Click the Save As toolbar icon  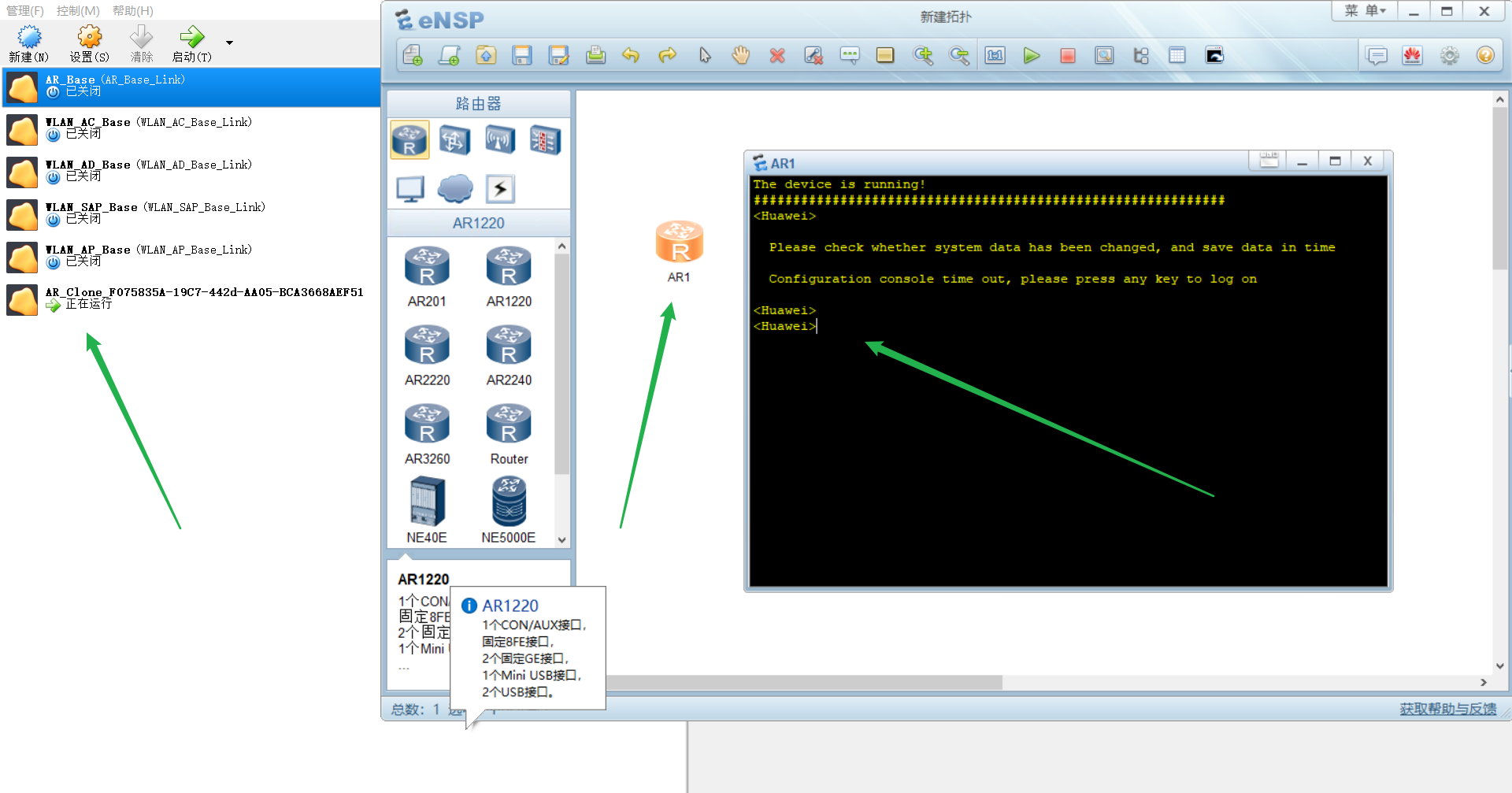pyautogui.click(x=559, y=56)
